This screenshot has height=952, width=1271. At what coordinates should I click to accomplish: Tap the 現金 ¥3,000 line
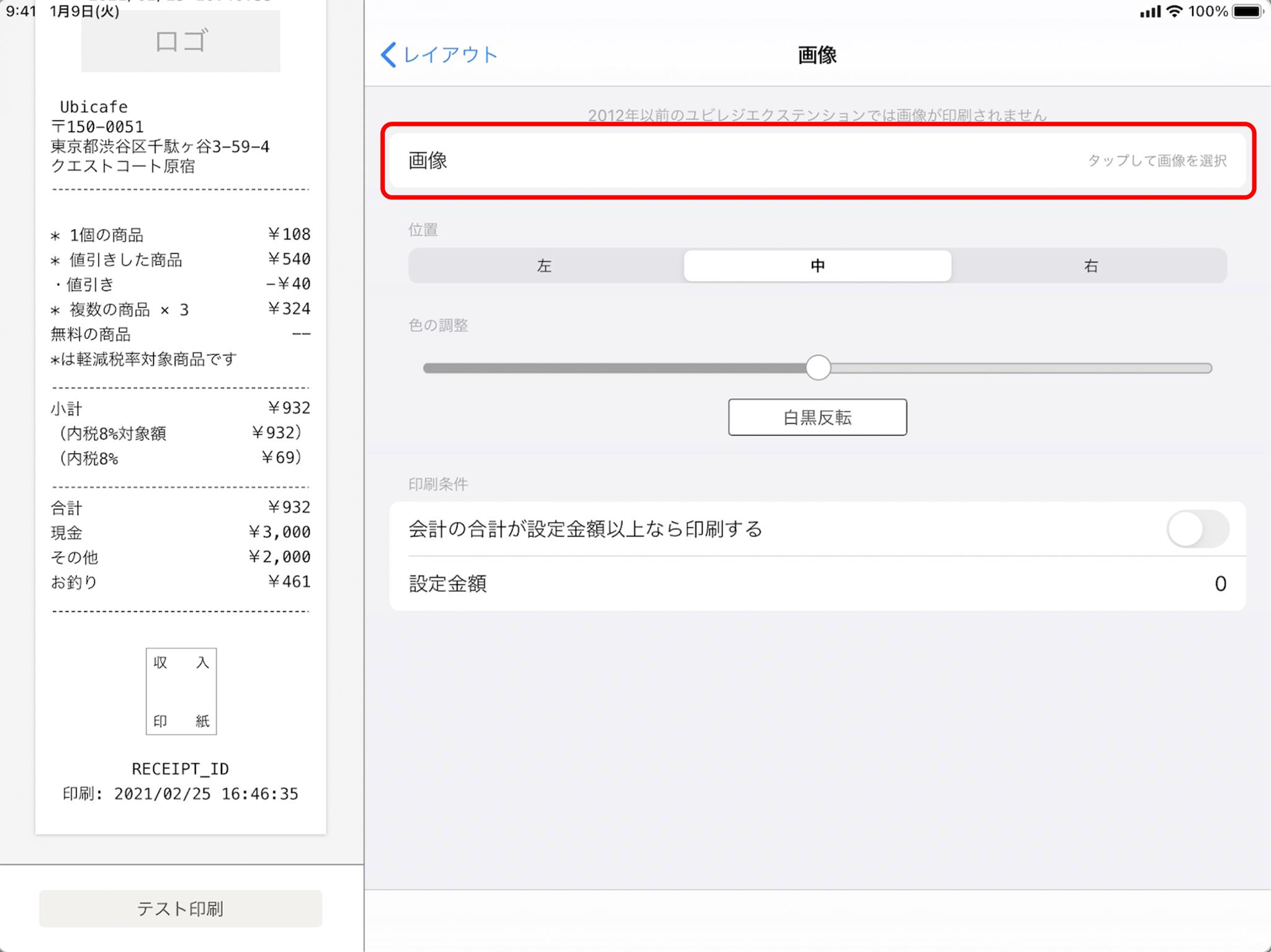pos(181,532)
